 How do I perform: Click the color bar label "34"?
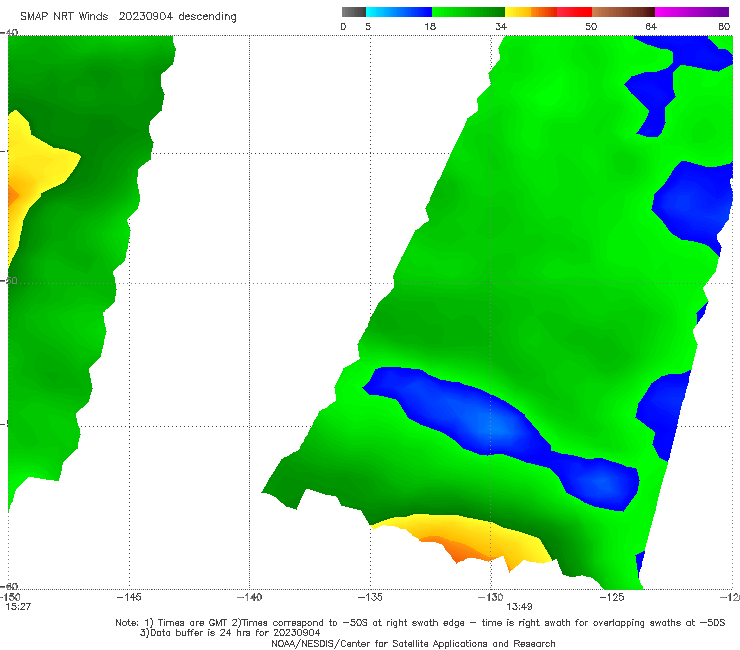coord(501,27)
